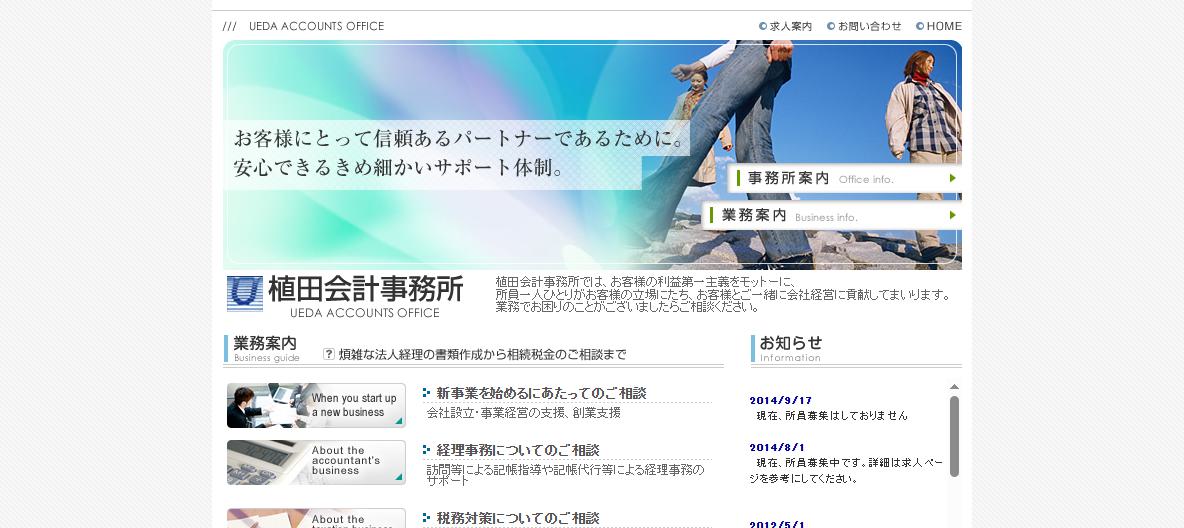This screenshot has width=1184, height=528.
Task: Open the 'When you start up a new business' thumbnail
Action: (x=316, y=406)
